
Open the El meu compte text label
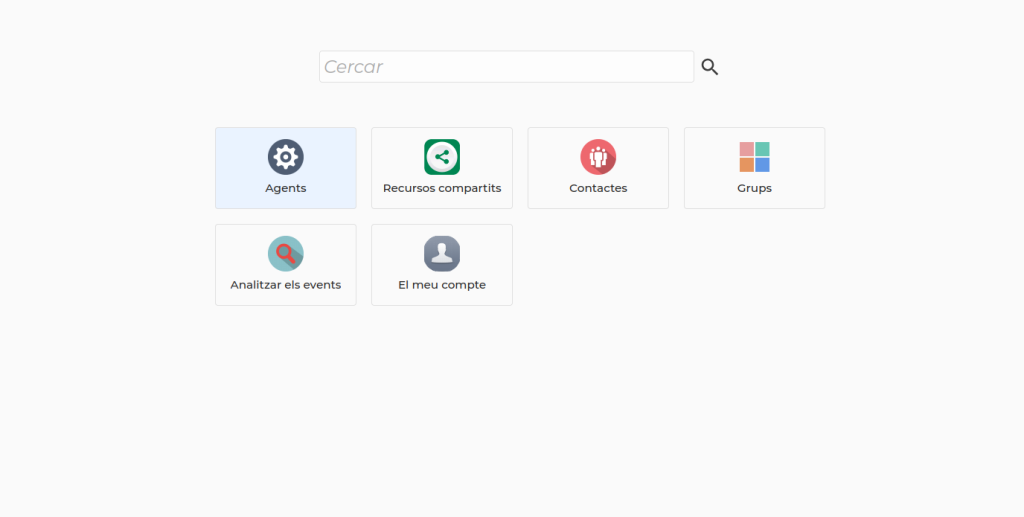(442, 285)
